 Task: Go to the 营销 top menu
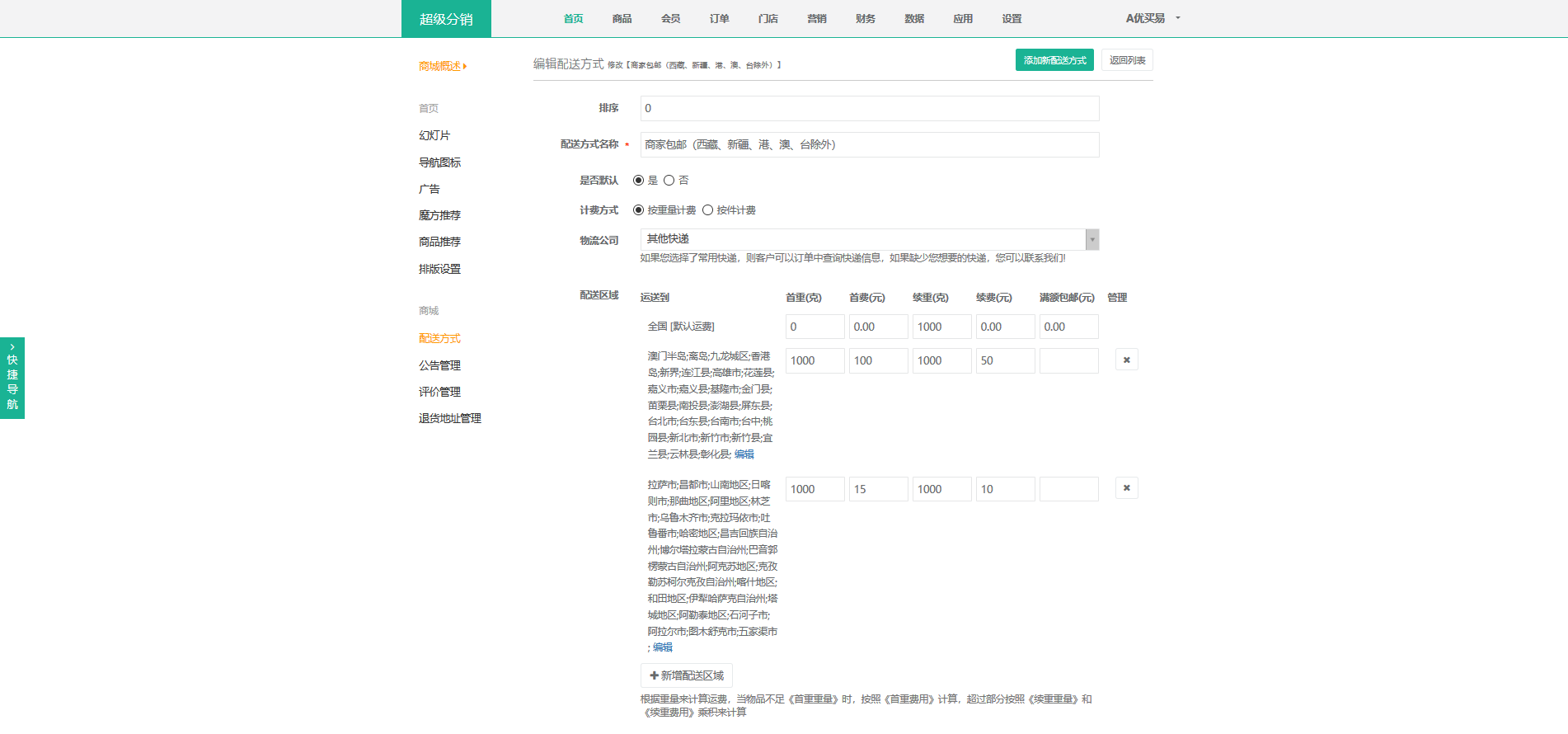[x=816, y=19]
